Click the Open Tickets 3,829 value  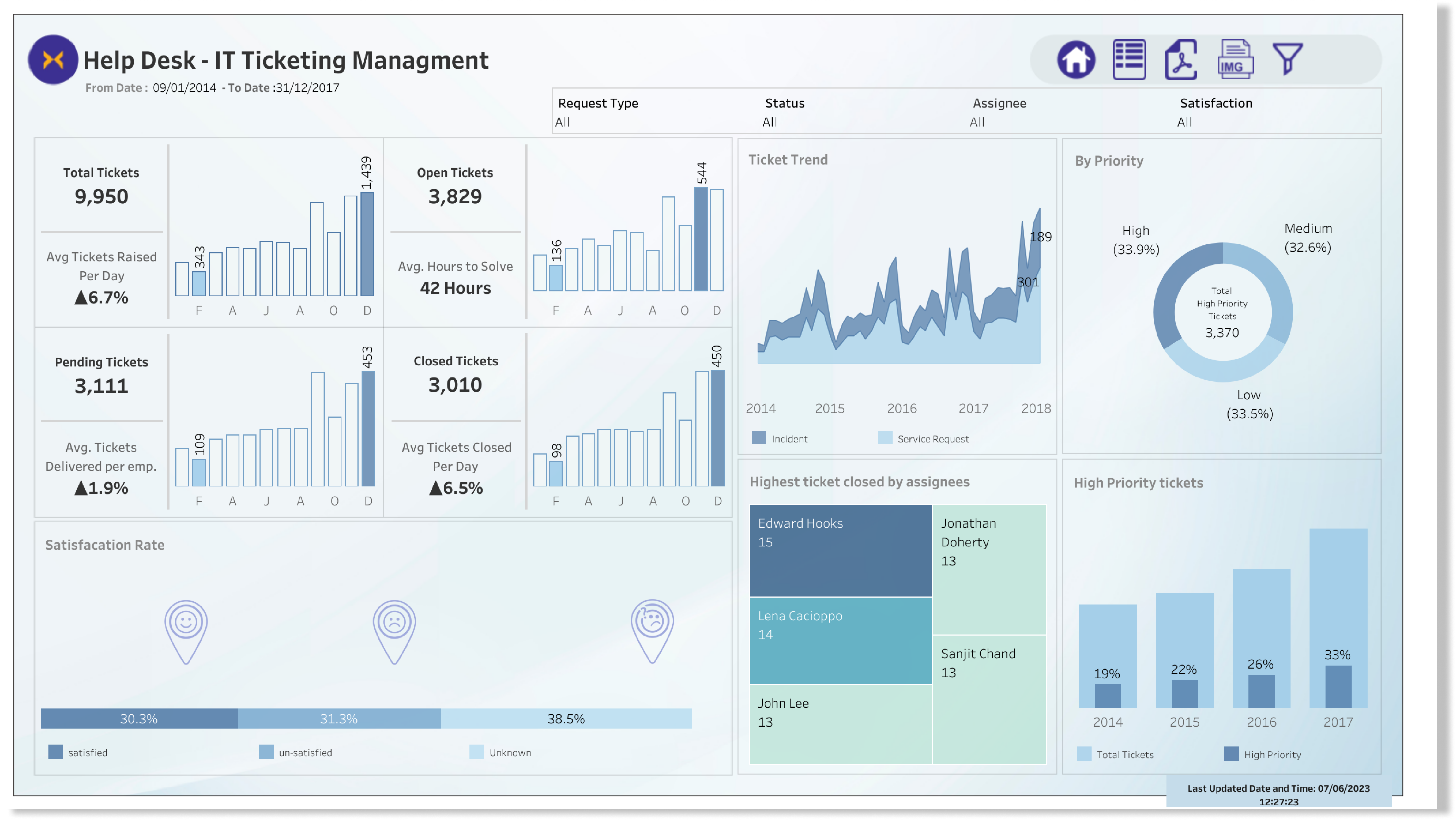(x=455, y=196)
